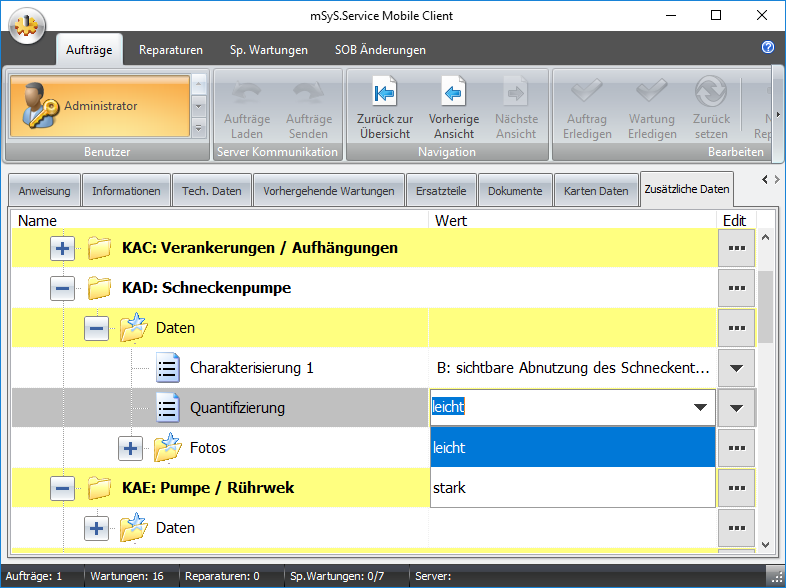Open the help question mark icon
The image size is (786, 588).
click(x=768, y=47)
